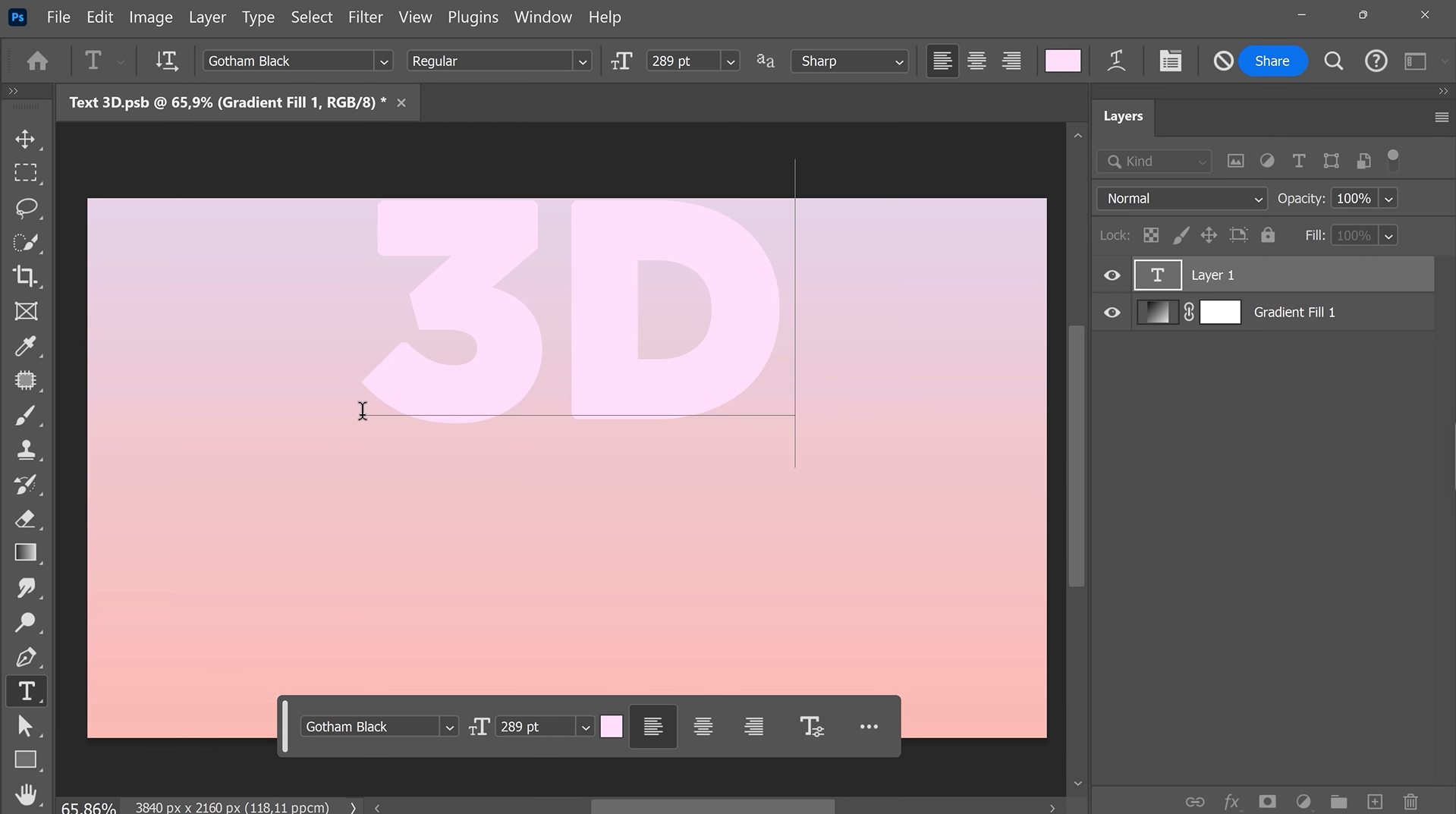
Task: Click the text color swatch in options bar
Action: tap(1062, 61)
